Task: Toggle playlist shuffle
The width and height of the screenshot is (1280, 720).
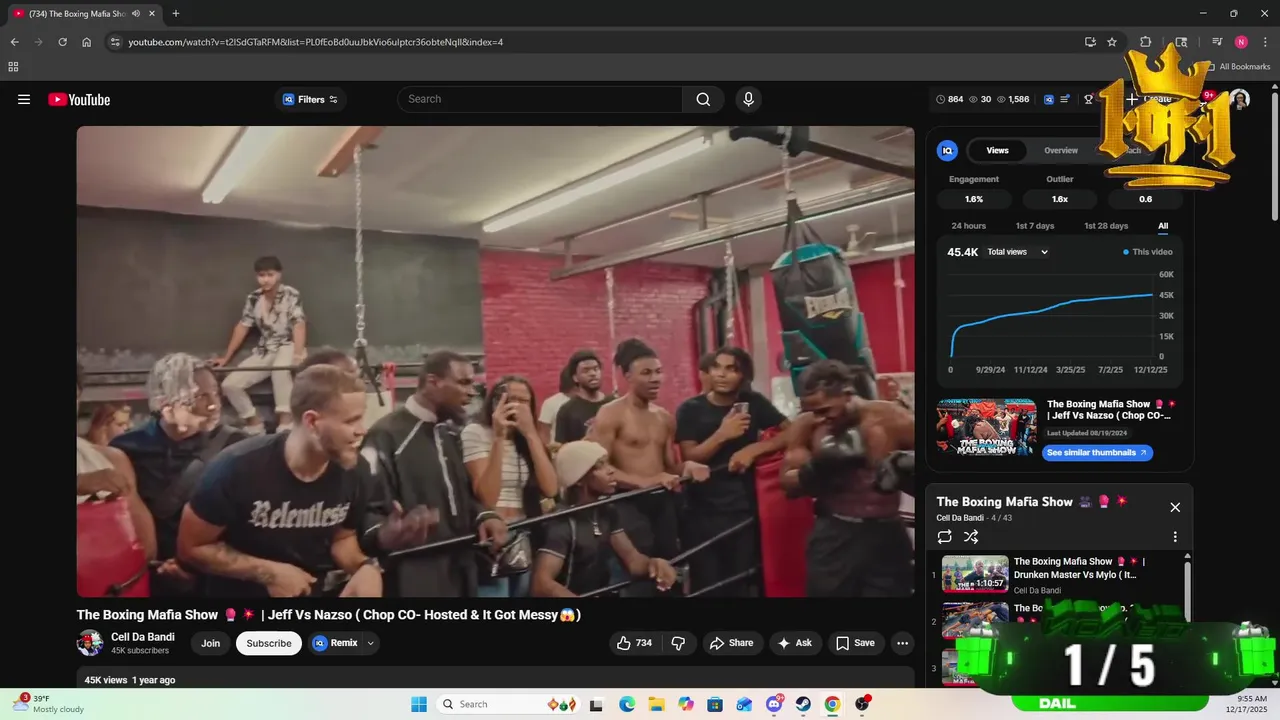Action: [x=971, y=537]
